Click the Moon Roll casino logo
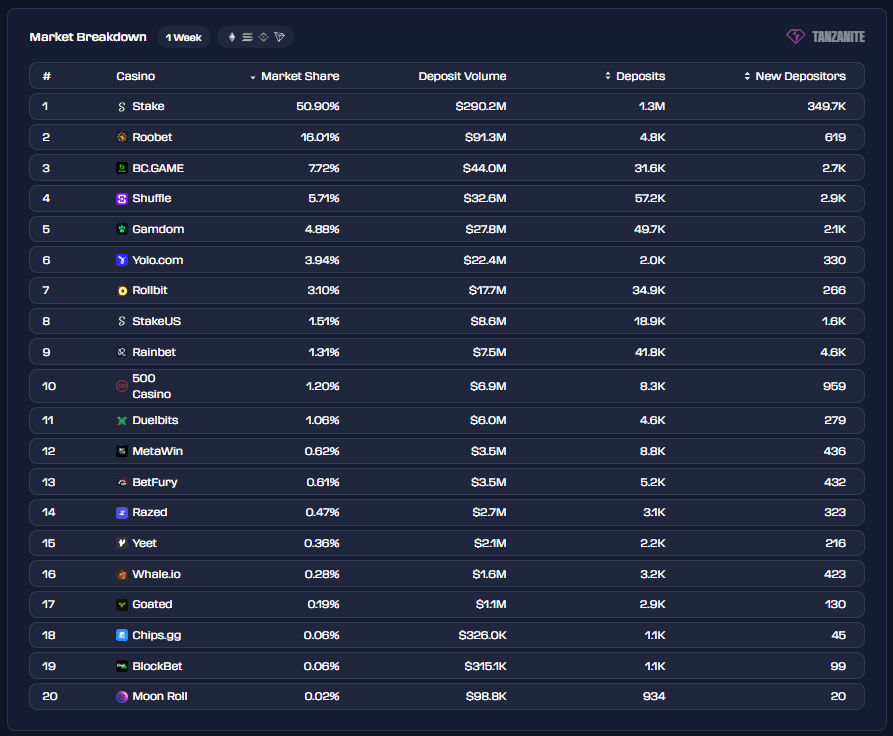This screenshot has height=736, width=893. click(x=121, y=697)
